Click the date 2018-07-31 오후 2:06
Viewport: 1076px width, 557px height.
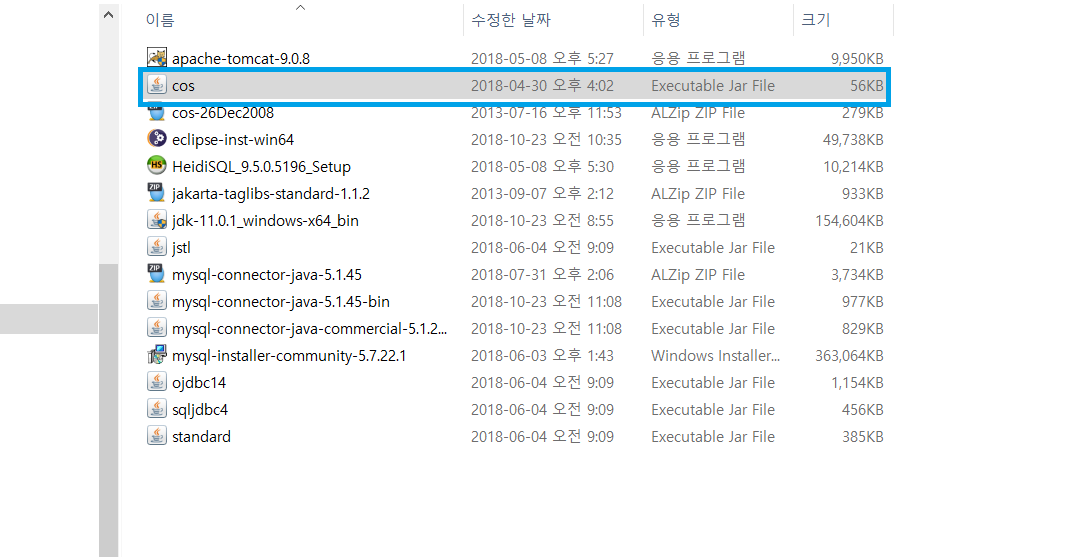click(x=542, y=274)
